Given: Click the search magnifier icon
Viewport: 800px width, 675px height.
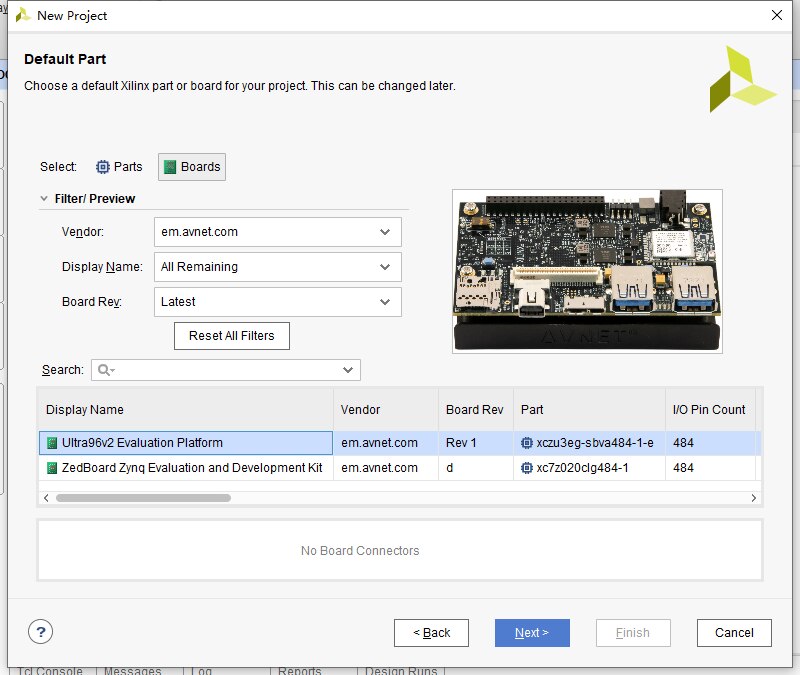Looking at the screenshot, I should (x=104, y=370).
